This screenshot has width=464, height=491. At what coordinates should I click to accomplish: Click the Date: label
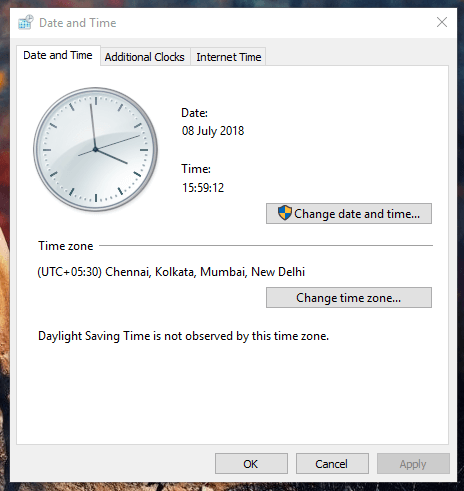click(194, 113)
